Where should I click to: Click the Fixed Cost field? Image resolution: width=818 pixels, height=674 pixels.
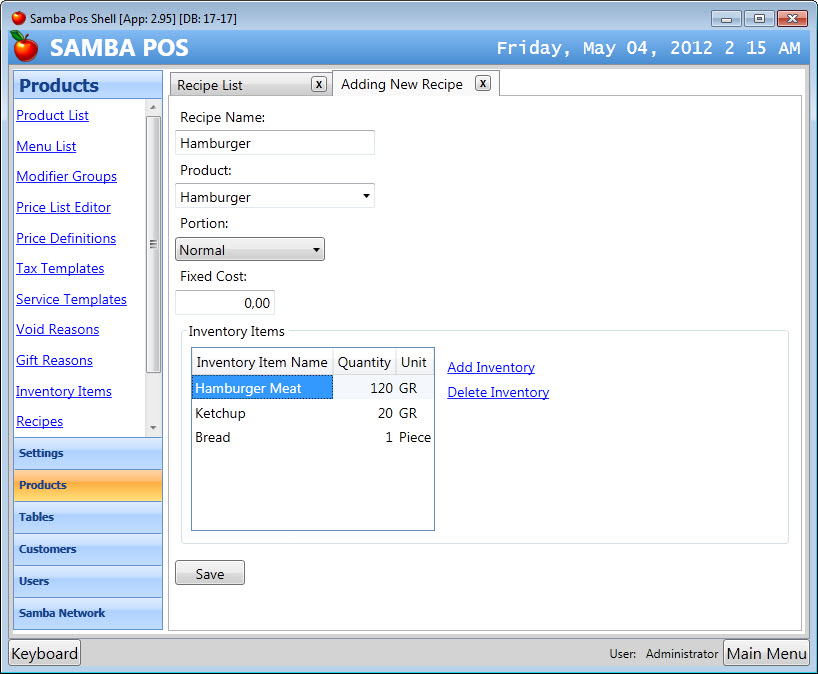point(225,303)
